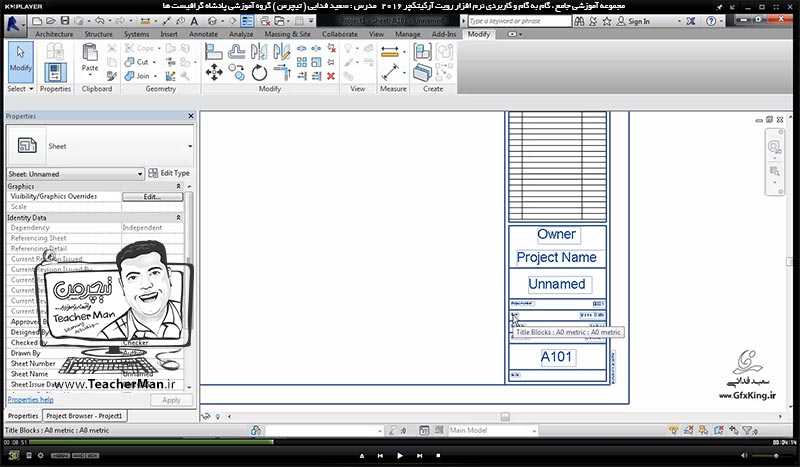Click the Visibility/Graphics Overrides Edit button
The width and height of the screenshot is (800, 467).
[x=152, y=196]
